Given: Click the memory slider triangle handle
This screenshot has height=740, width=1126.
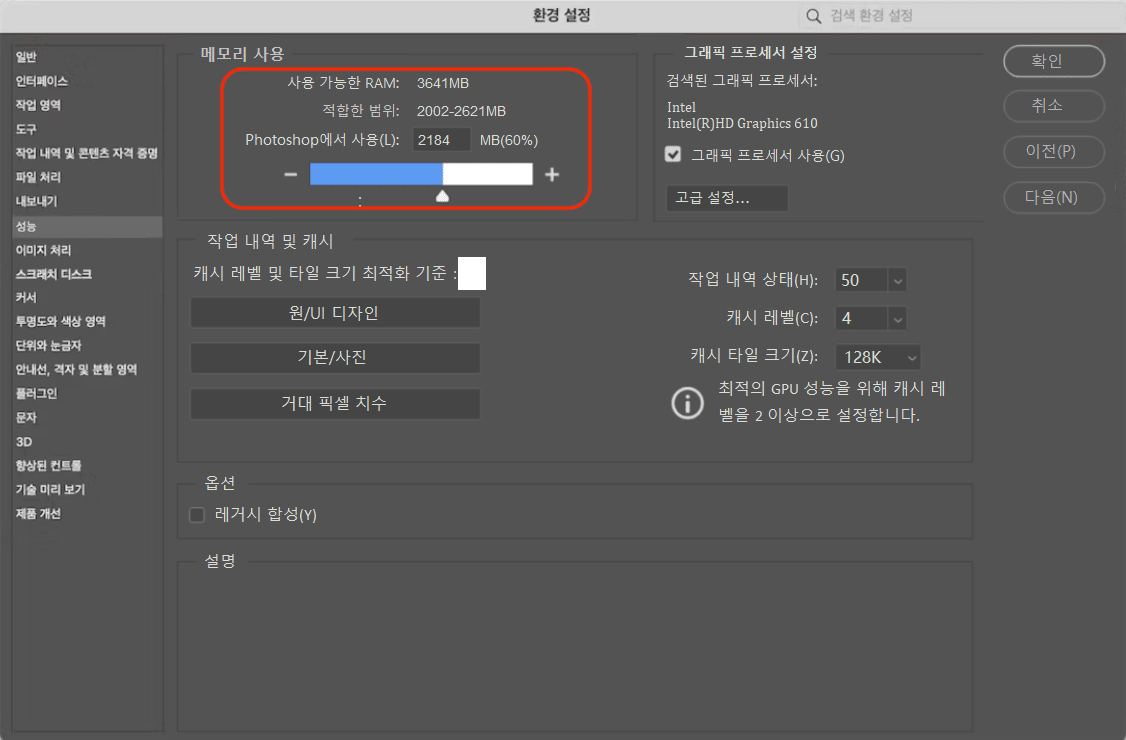Looking at the screenshot, I should point(442,196).
